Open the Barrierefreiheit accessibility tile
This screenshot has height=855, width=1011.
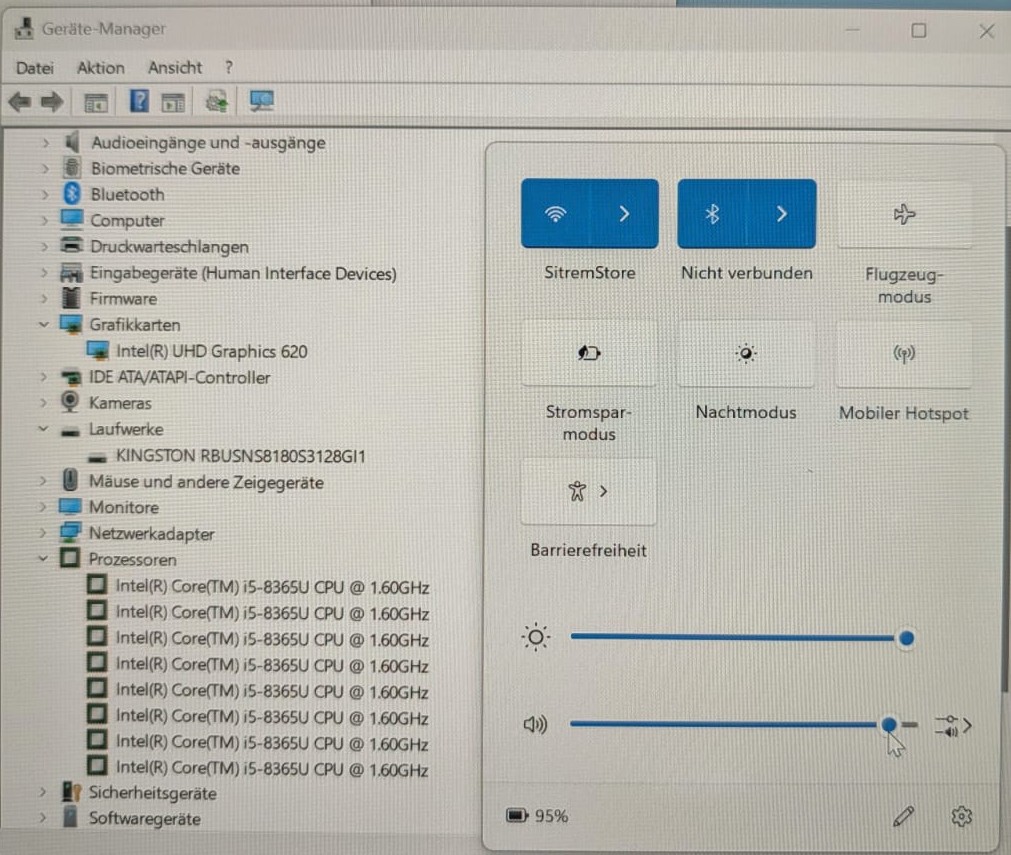tap(589, 491)
